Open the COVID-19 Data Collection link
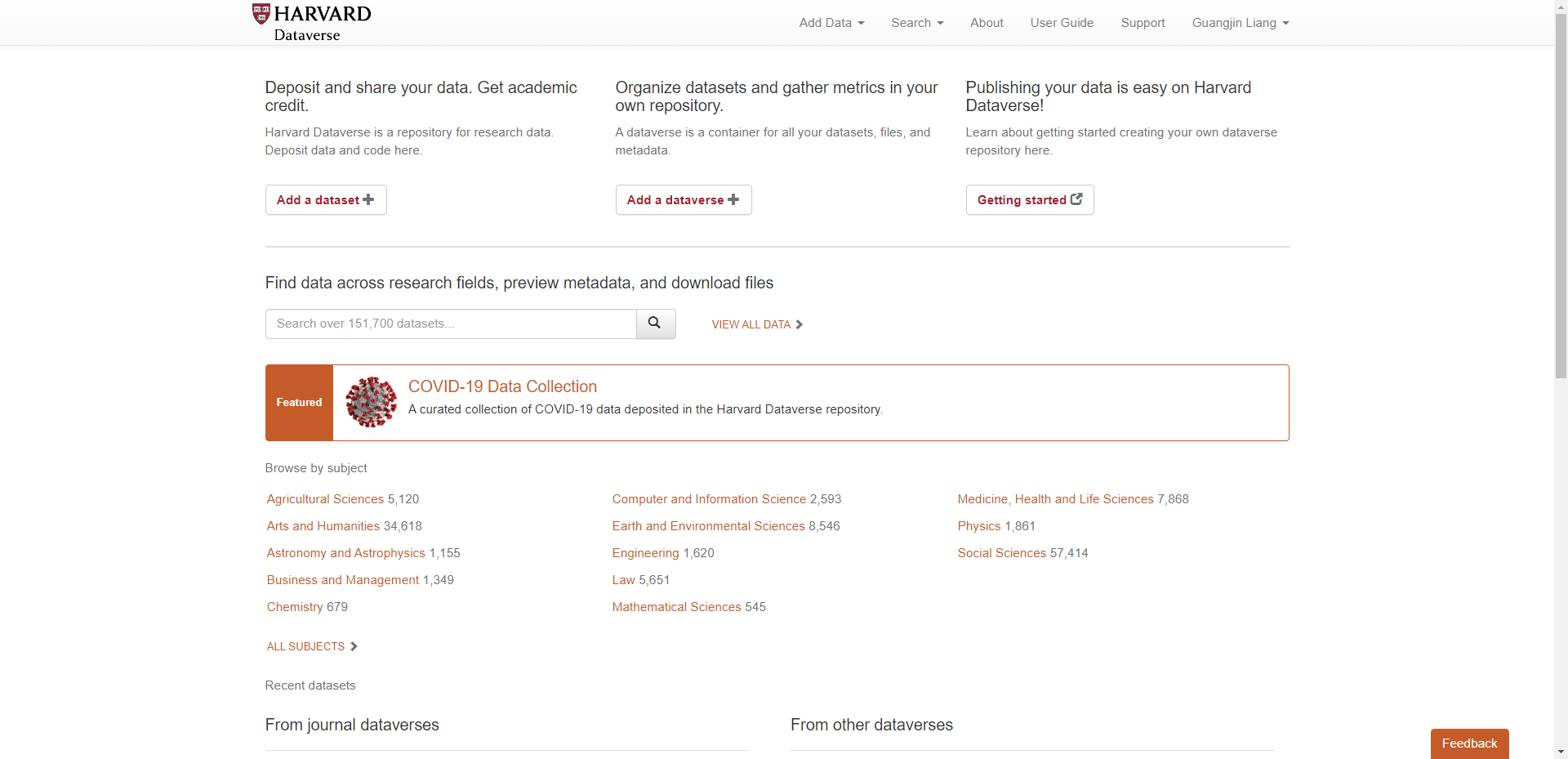1568x759 pixels. tap(502, 386)
